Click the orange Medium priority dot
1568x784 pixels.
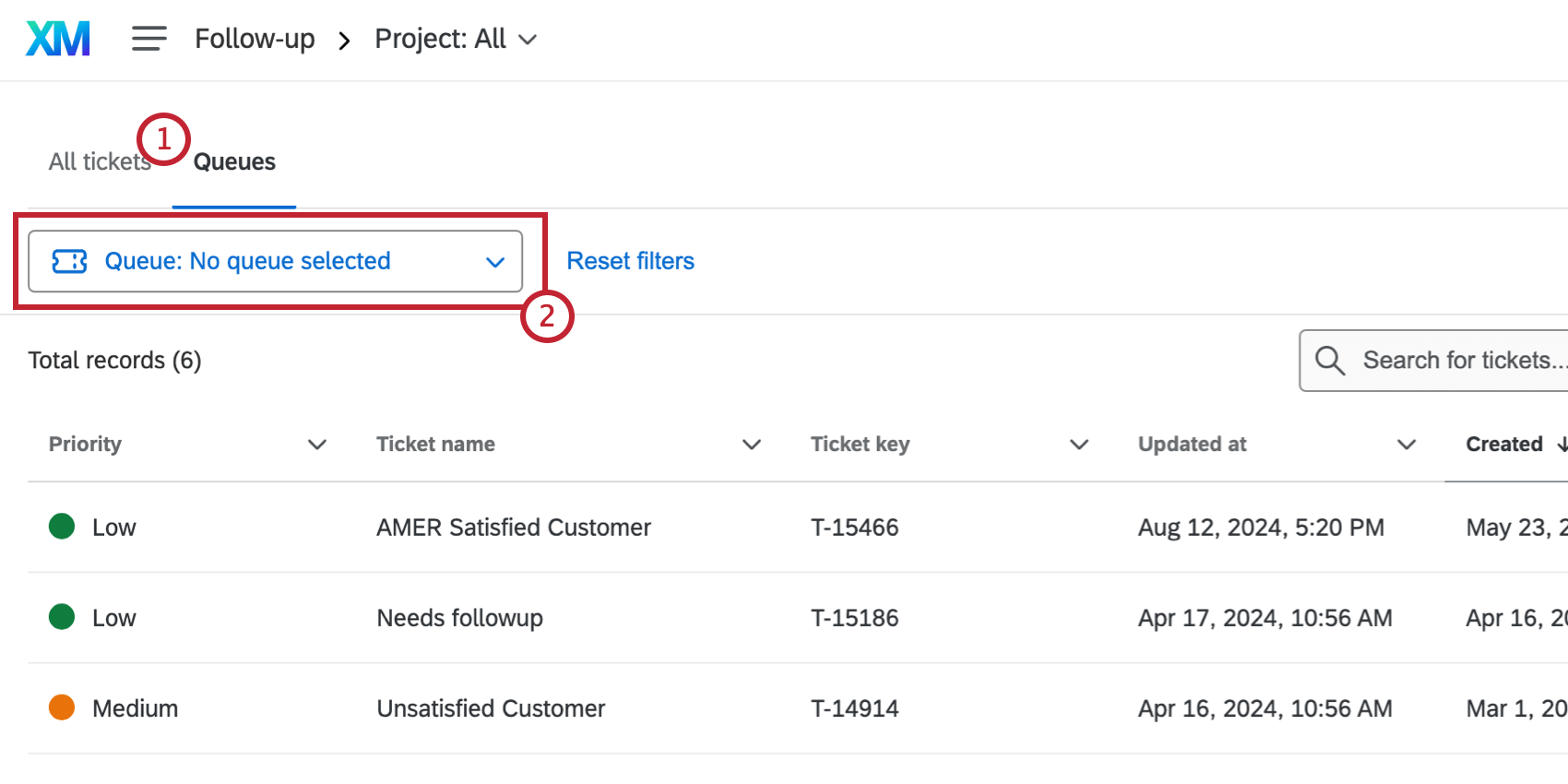click(62, 707)
